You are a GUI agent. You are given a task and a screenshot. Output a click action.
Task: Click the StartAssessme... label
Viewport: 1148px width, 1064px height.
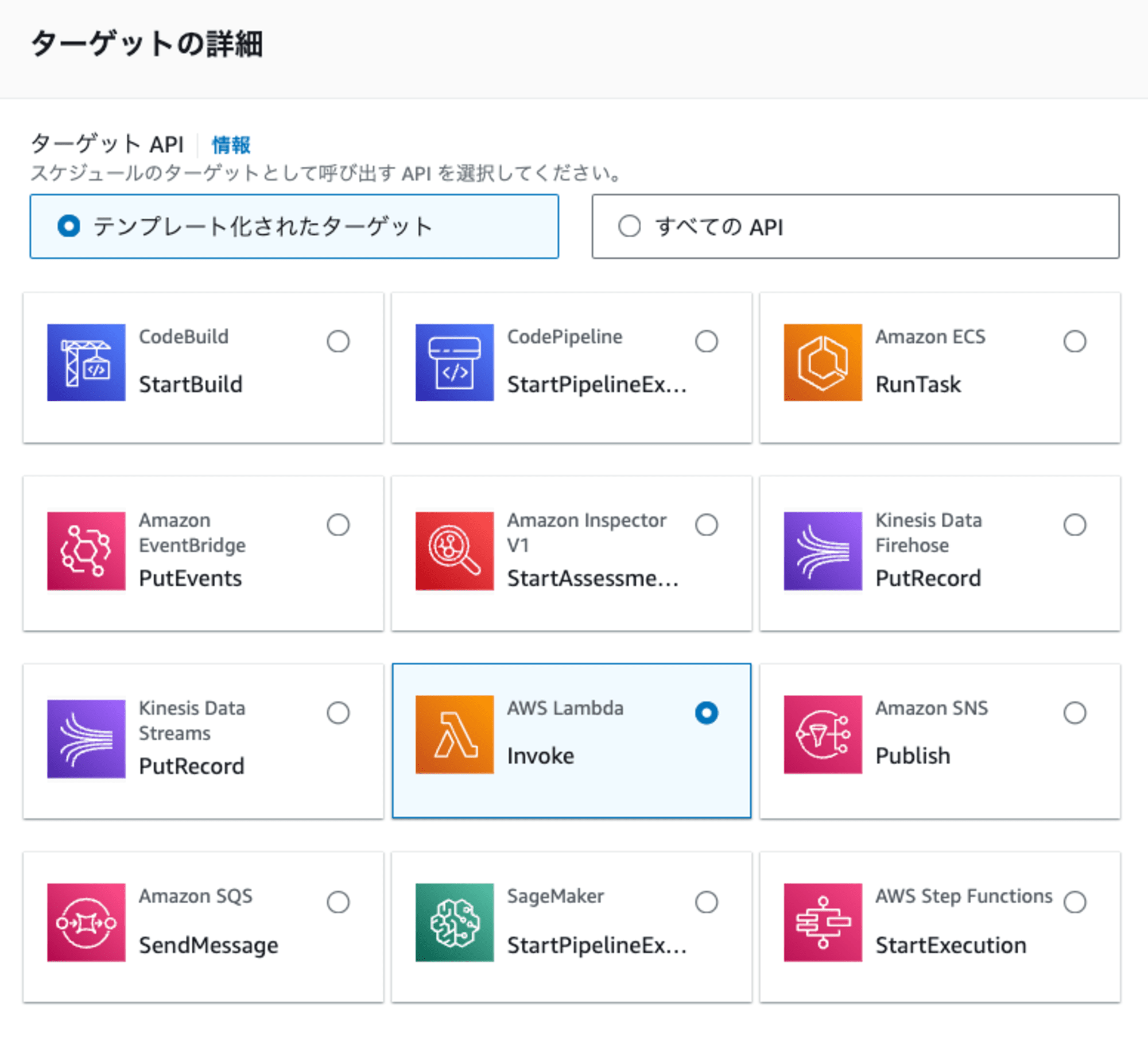tap(594, 578)
